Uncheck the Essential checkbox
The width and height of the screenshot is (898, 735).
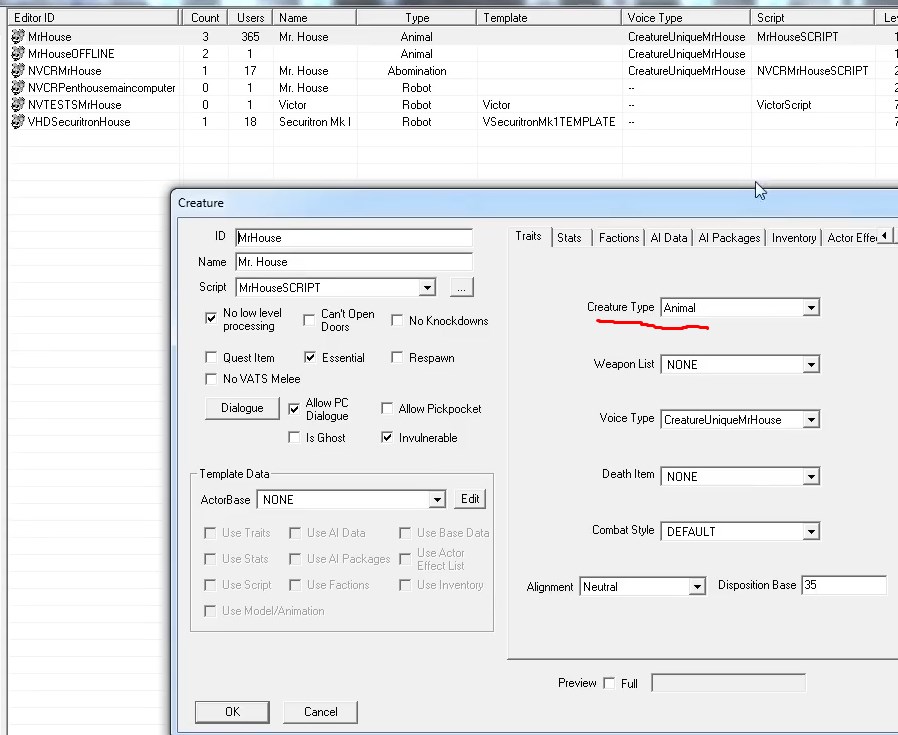pyautogui.click(x=310, y=357)
